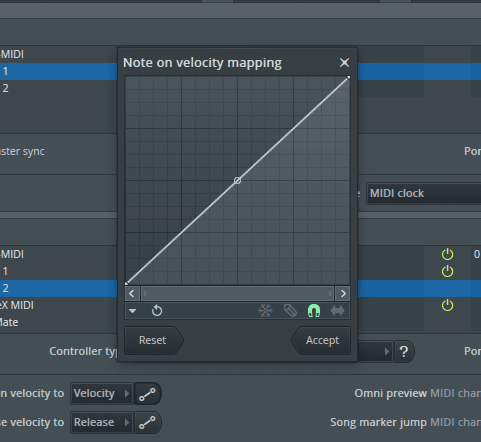
Task: Toggle power button for the X MIDI row
Action: (447, 305)
